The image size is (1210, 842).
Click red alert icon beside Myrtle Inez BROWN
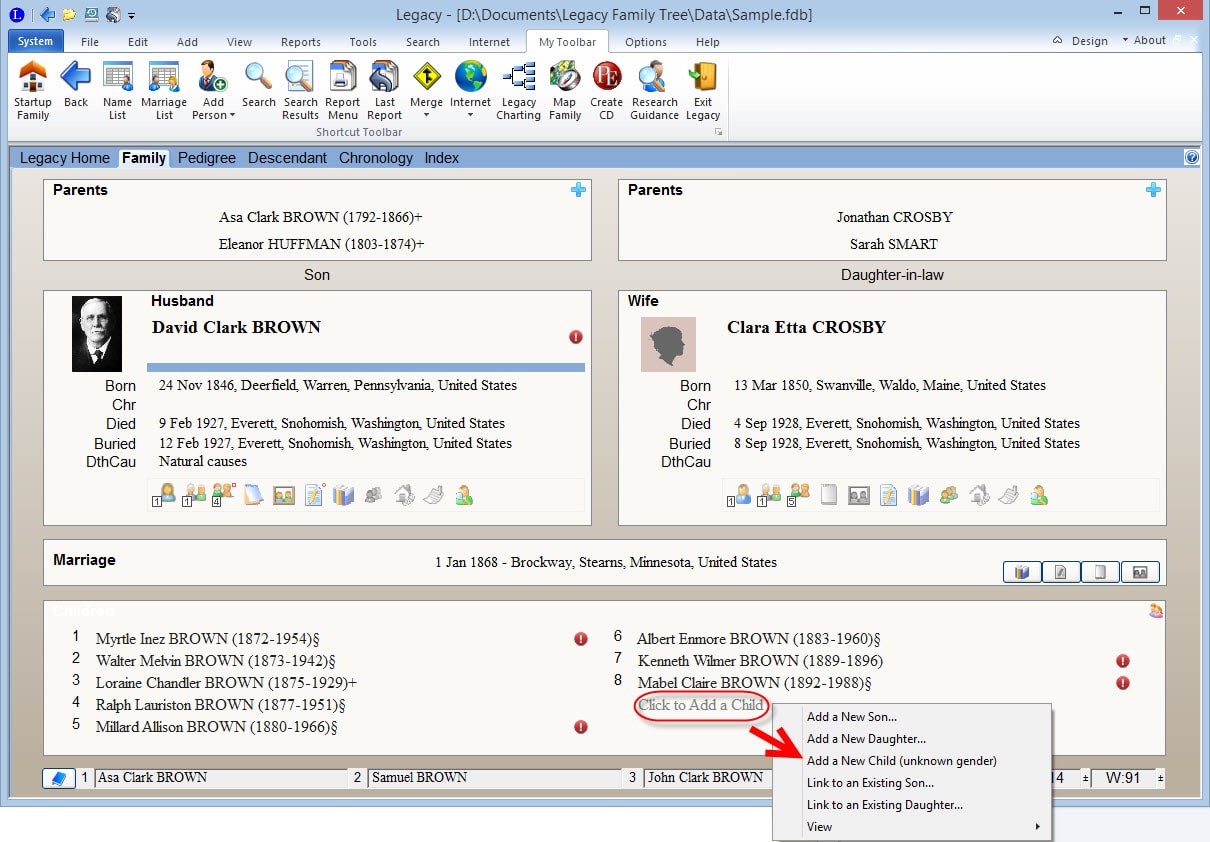pyautogui.click(x=581, y=639)
